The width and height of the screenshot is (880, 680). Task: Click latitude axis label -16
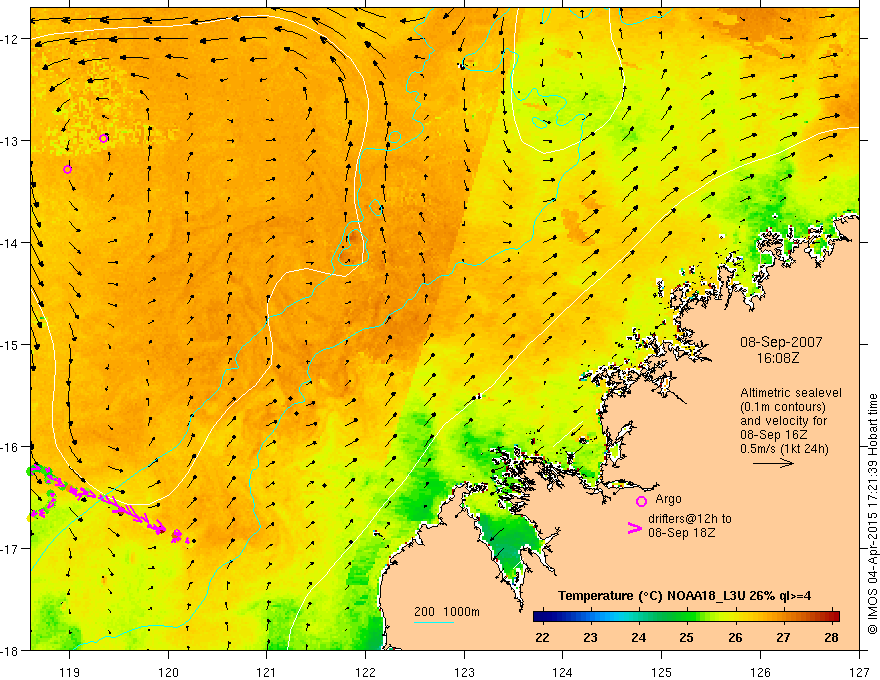(x=10, y=447)
